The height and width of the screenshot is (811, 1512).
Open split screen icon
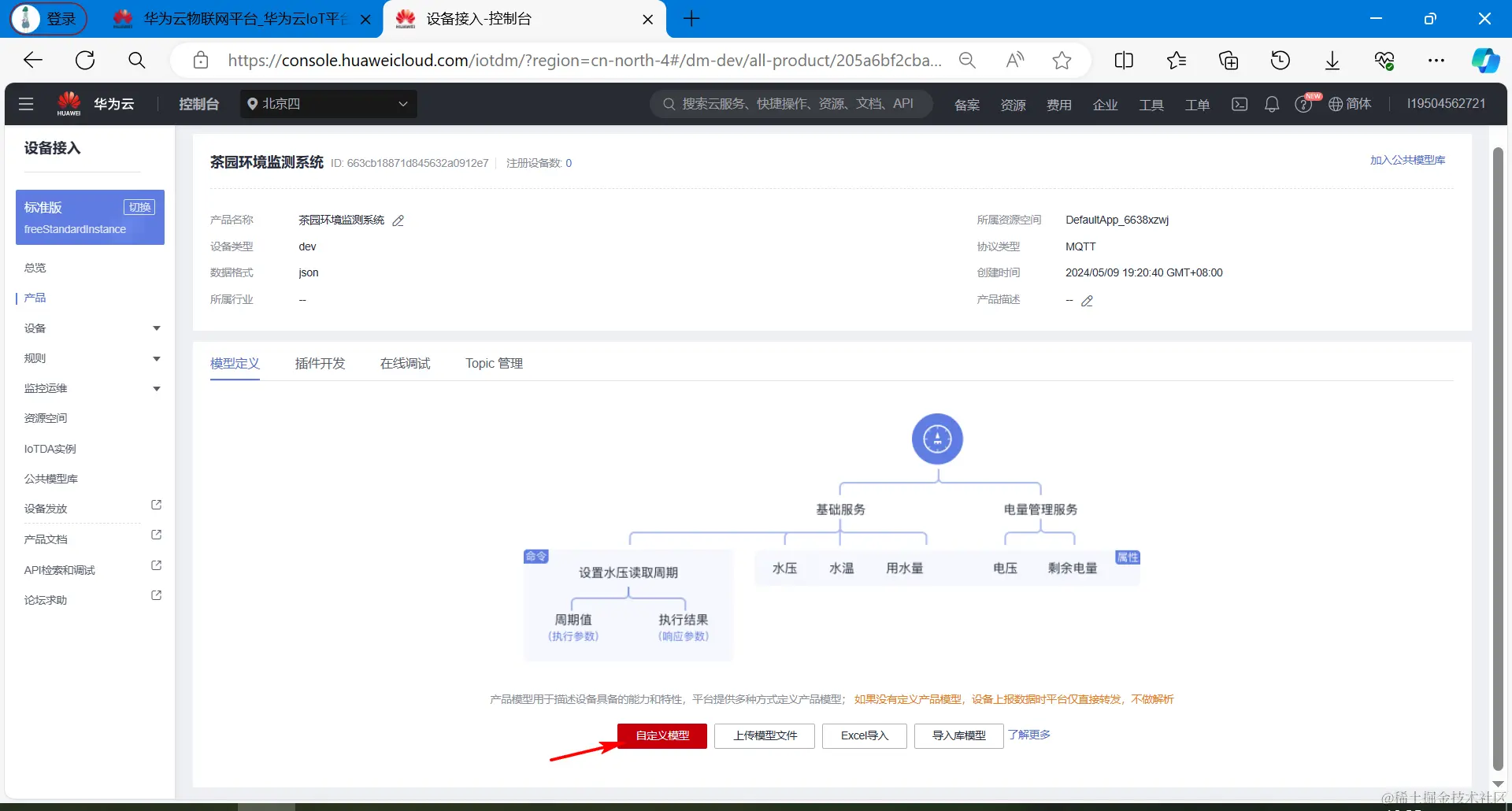pyautogui.click(x=1124, y=61)
